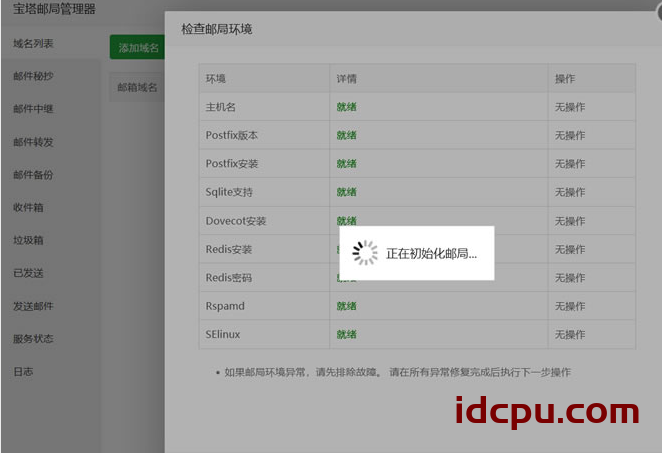Click the 检查邮局环境 dialog title
This screenshot has width=662, height=453.
pos(216,30)
